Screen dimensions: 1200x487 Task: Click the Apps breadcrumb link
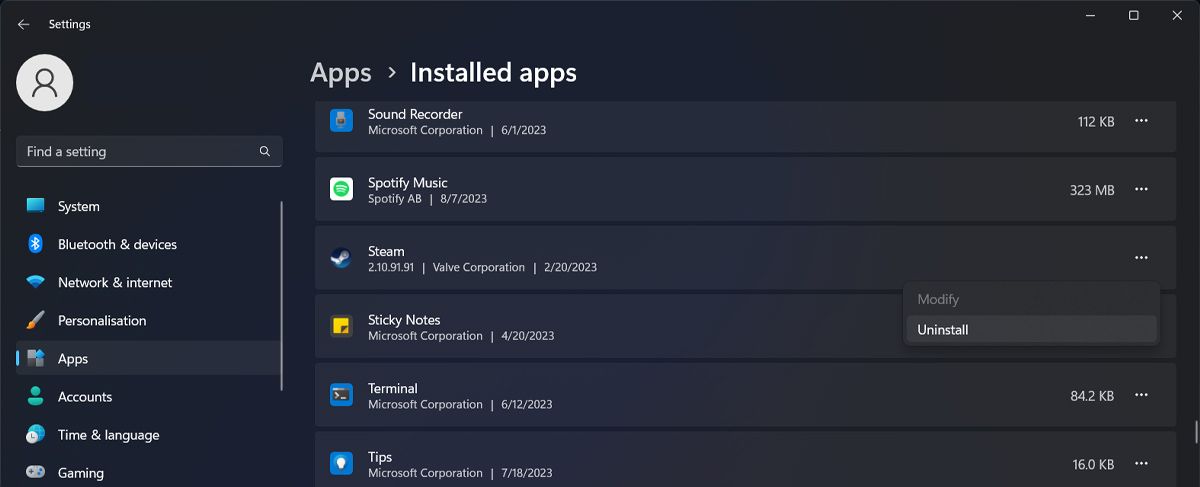341,73
